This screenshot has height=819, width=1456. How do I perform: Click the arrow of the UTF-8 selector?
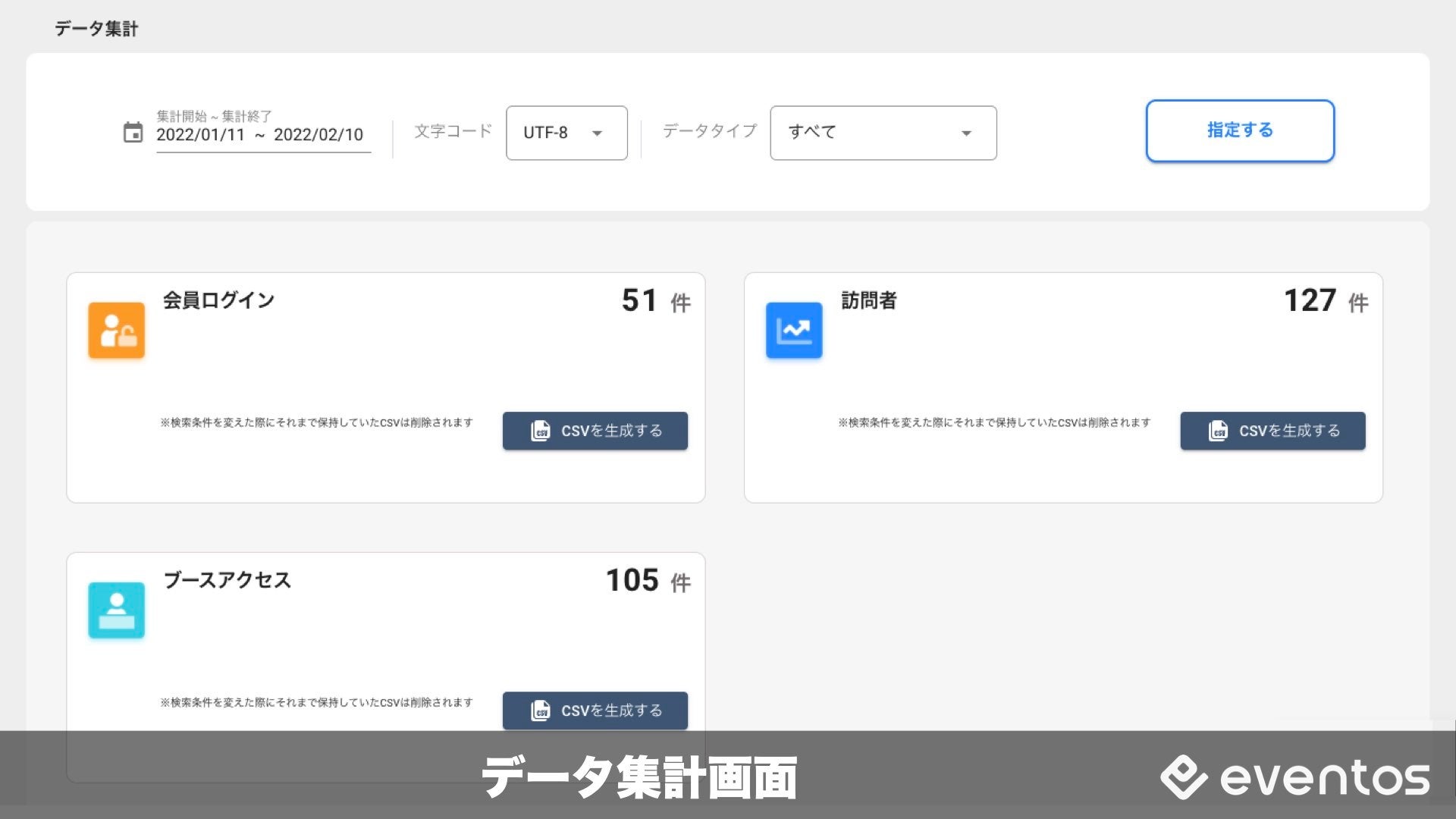(x=598, y=133)
